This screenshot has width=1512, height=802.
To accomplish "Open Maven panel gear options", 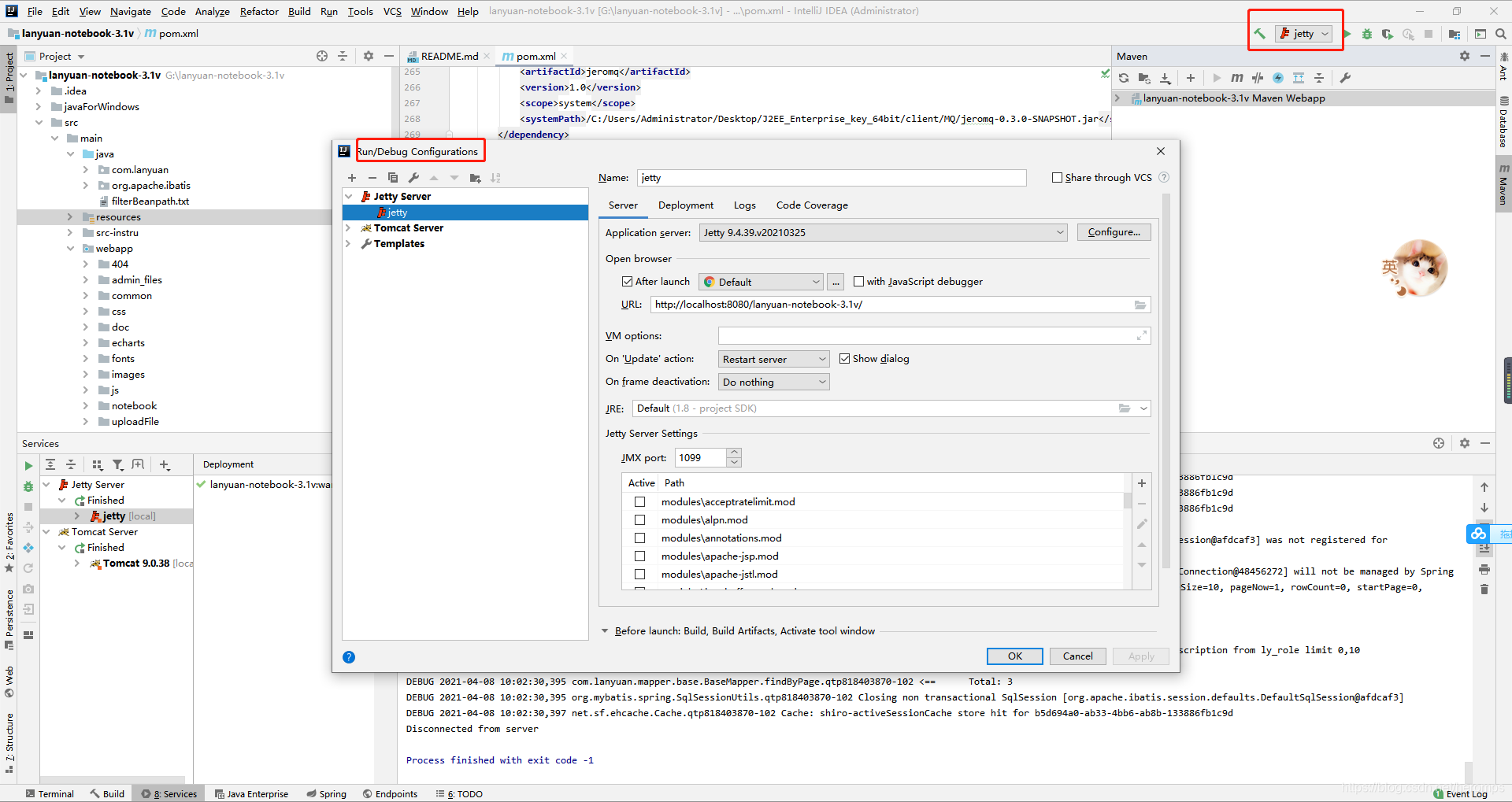I will [1465, 56].
